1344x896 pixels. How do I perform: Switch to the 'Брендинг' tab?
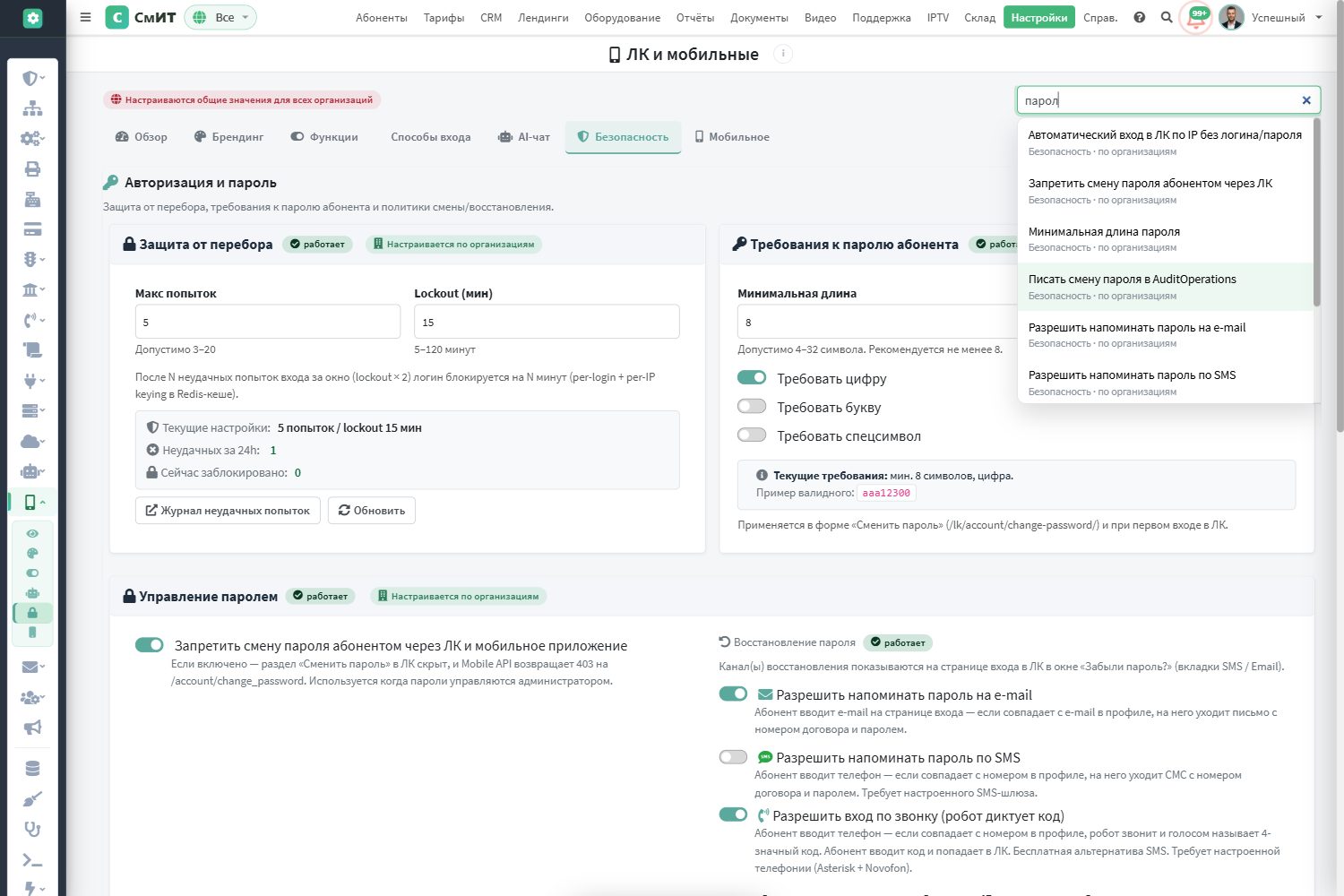pyautogui.click(x=228, y=137)
